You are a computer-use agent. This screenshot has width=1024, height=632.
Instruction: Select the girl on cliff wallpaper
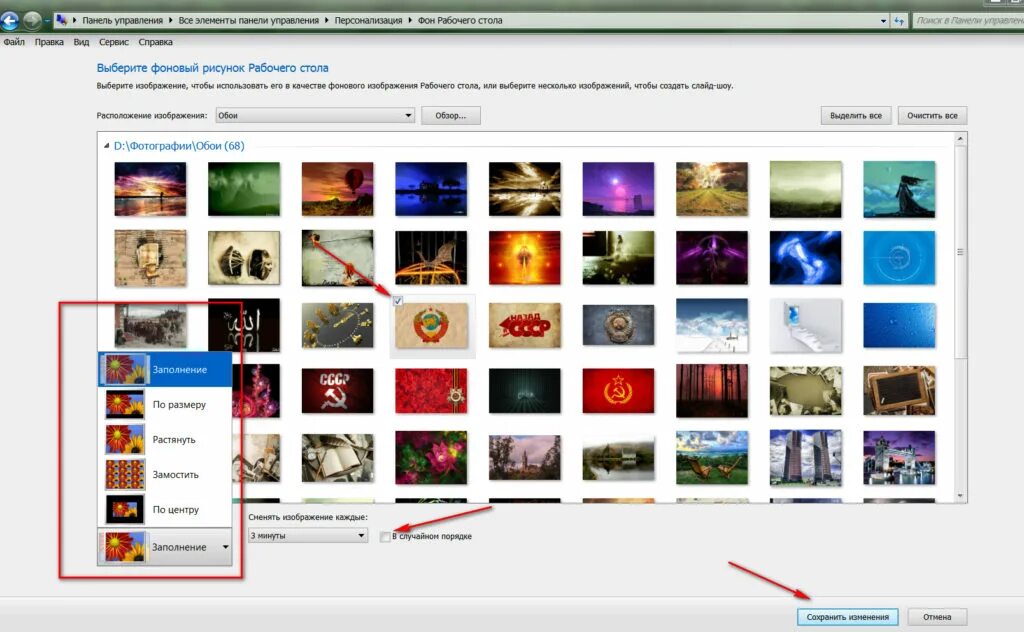coord(899,189)
